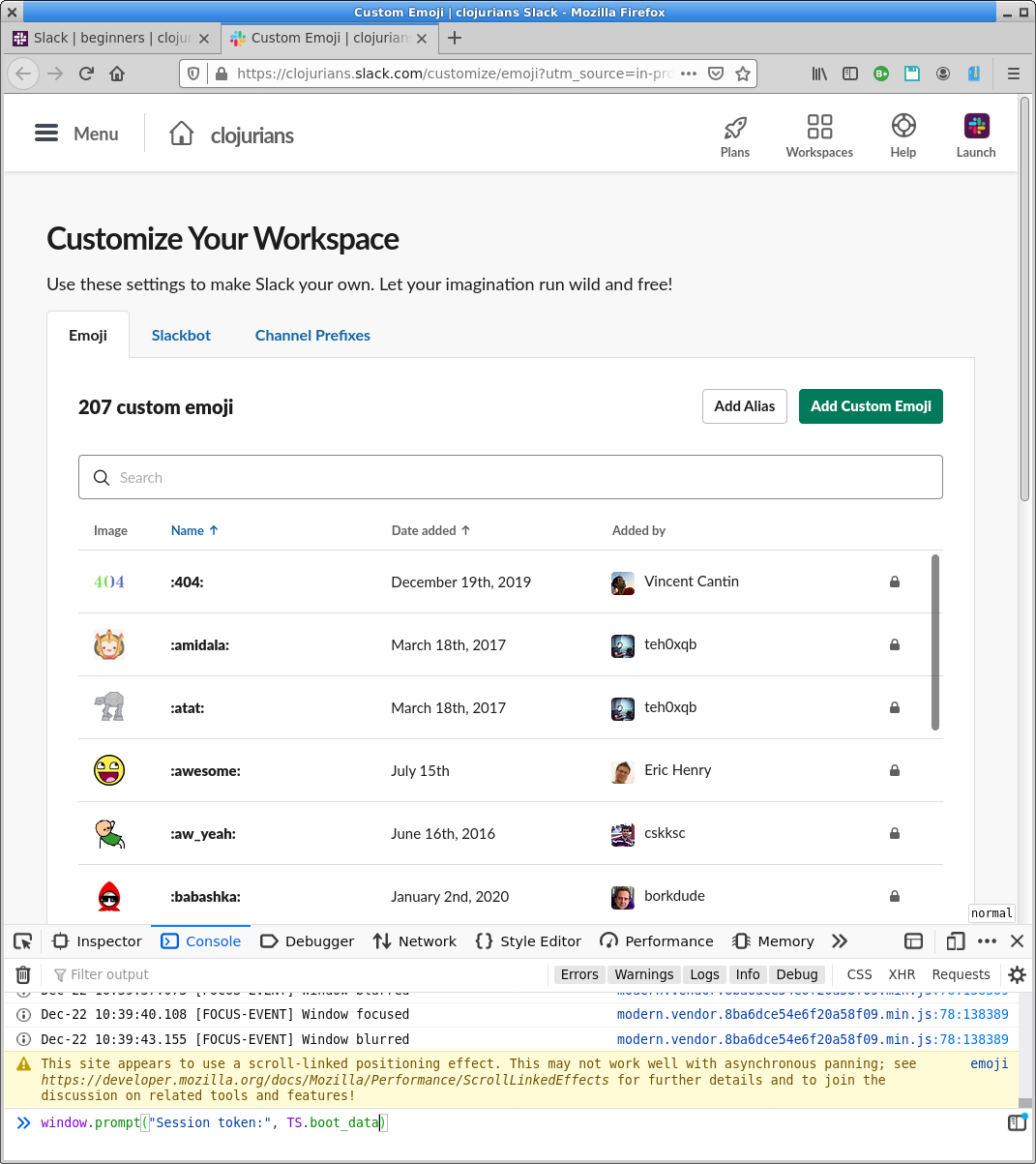Open the Firefox hamburger menu
The image size is (1036, 1164).
(1014, 74)
